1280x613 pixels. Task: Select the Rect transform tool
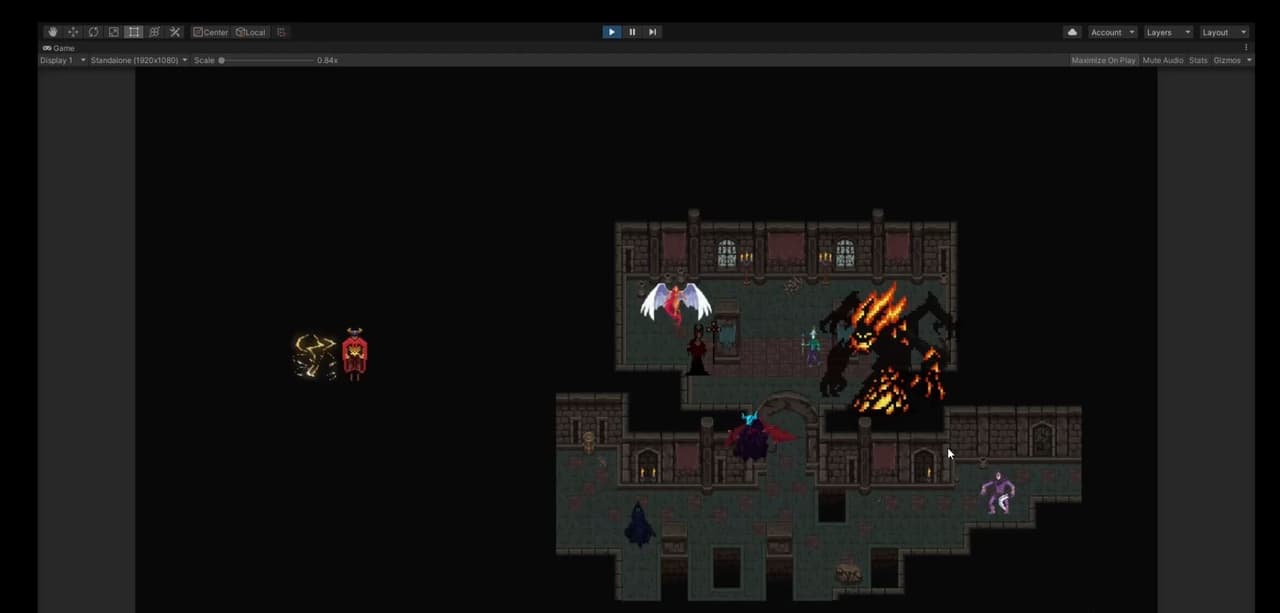[134, 32]
